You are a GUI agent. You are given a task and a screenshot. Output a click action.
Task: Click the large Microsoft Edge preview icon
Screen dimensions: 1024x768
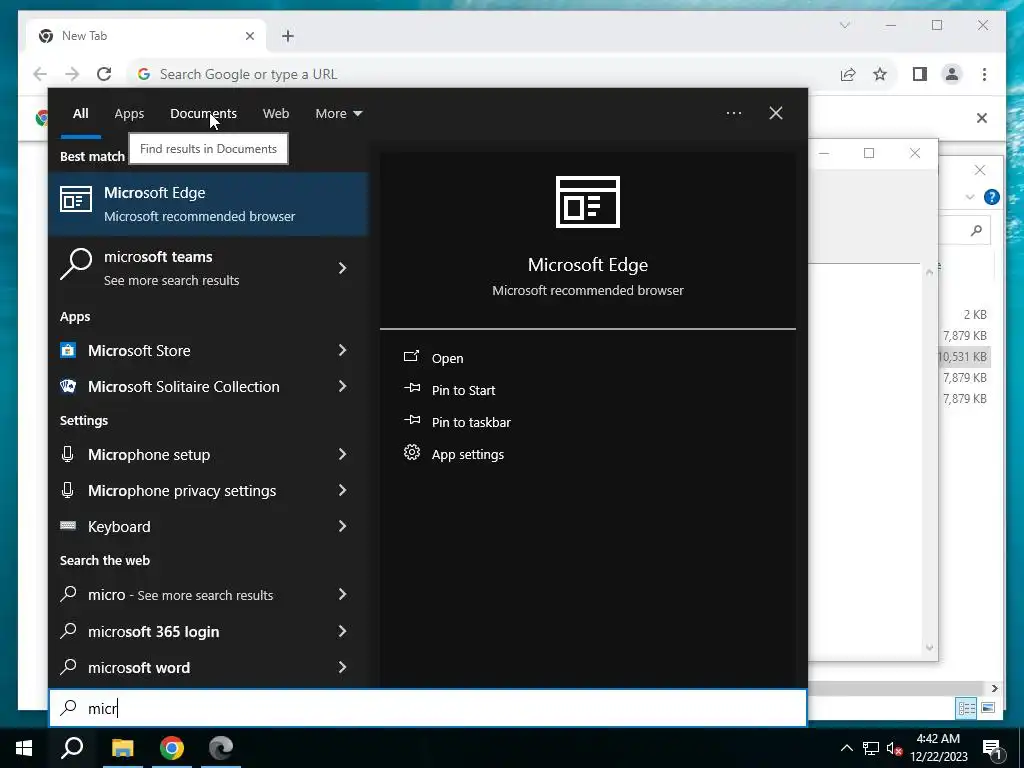pos(588,202)
